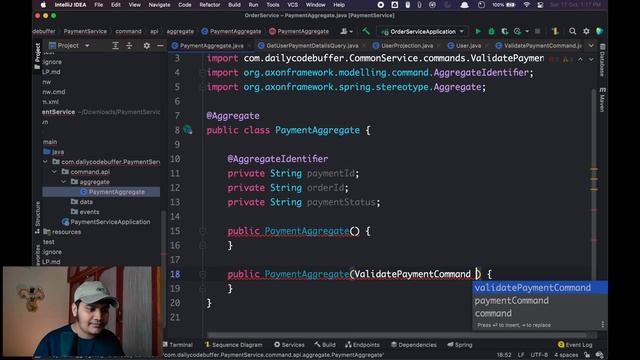Run with coverage icon in toolbar
Screen dimensions: 640x360
coord(505,31)
